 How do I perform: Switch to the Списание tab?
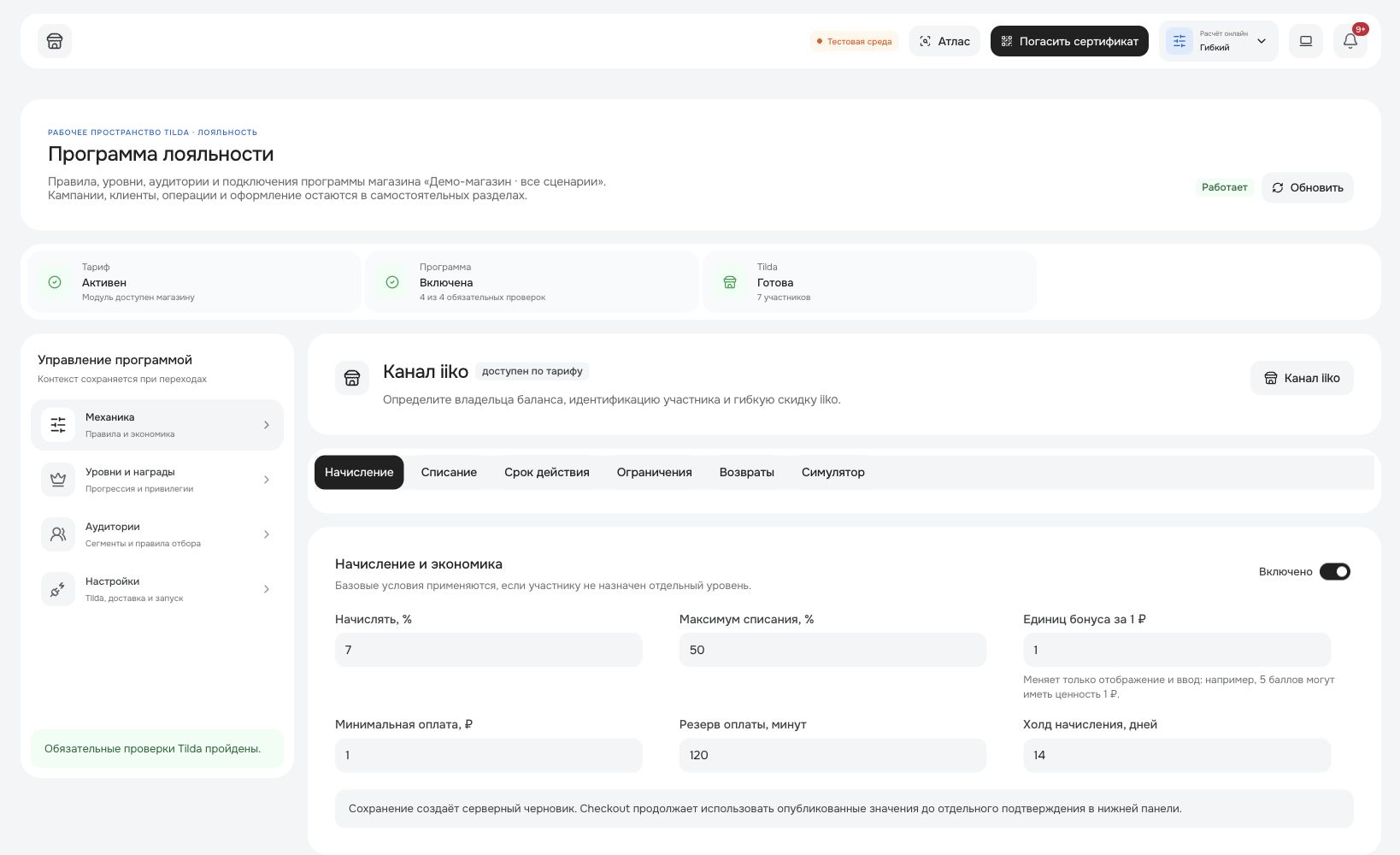pyautogui.click(x=449, y=472)
